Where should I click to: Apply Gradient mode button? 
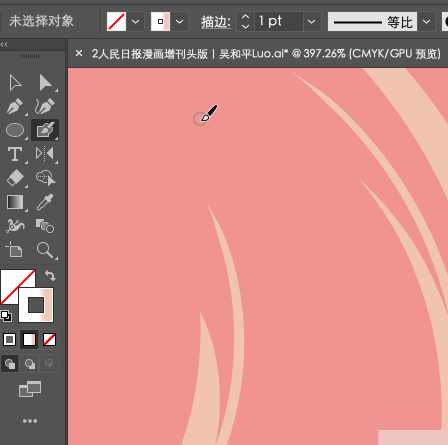(29, 340)
